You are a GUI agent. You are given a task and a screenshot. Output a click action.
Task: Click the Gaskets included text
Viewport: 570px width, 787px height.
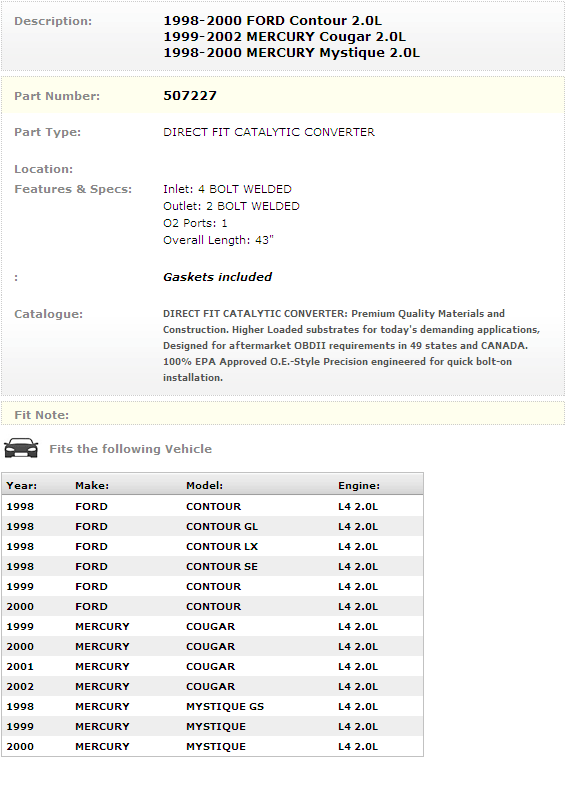click(217, 277)
